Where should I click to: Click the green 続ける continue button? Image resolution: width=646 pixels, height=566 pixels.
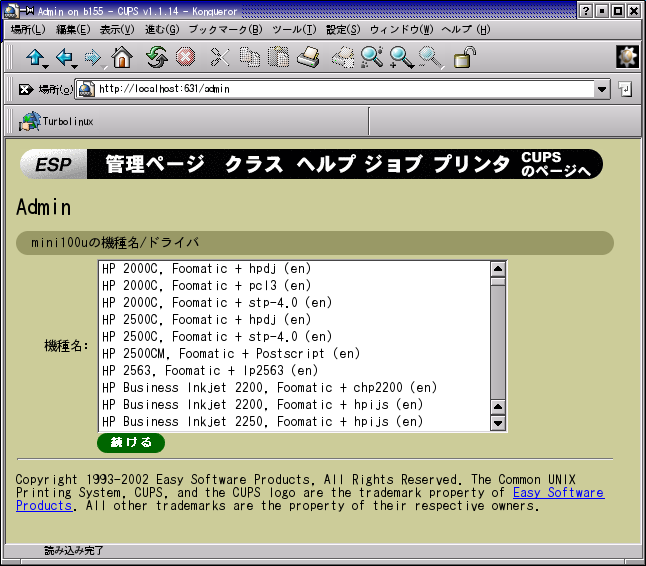click(131, 443)
